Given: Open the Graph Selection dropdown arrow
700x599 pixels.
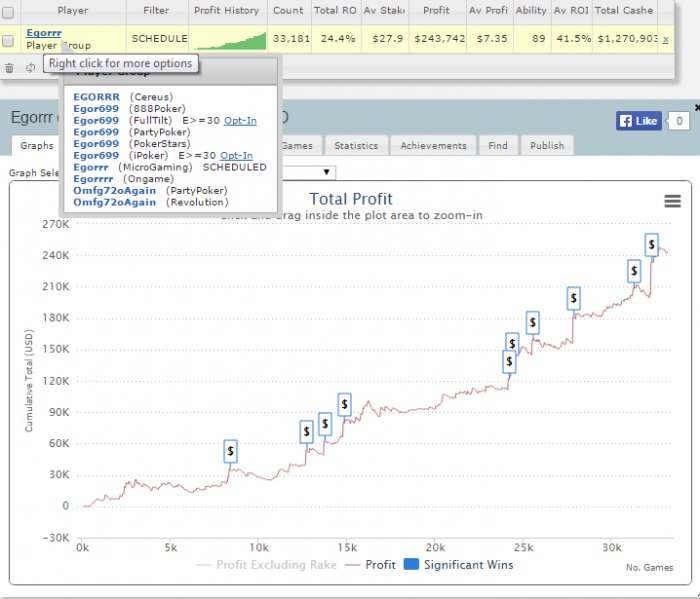Looking at the screenshot, I should 327,172.
